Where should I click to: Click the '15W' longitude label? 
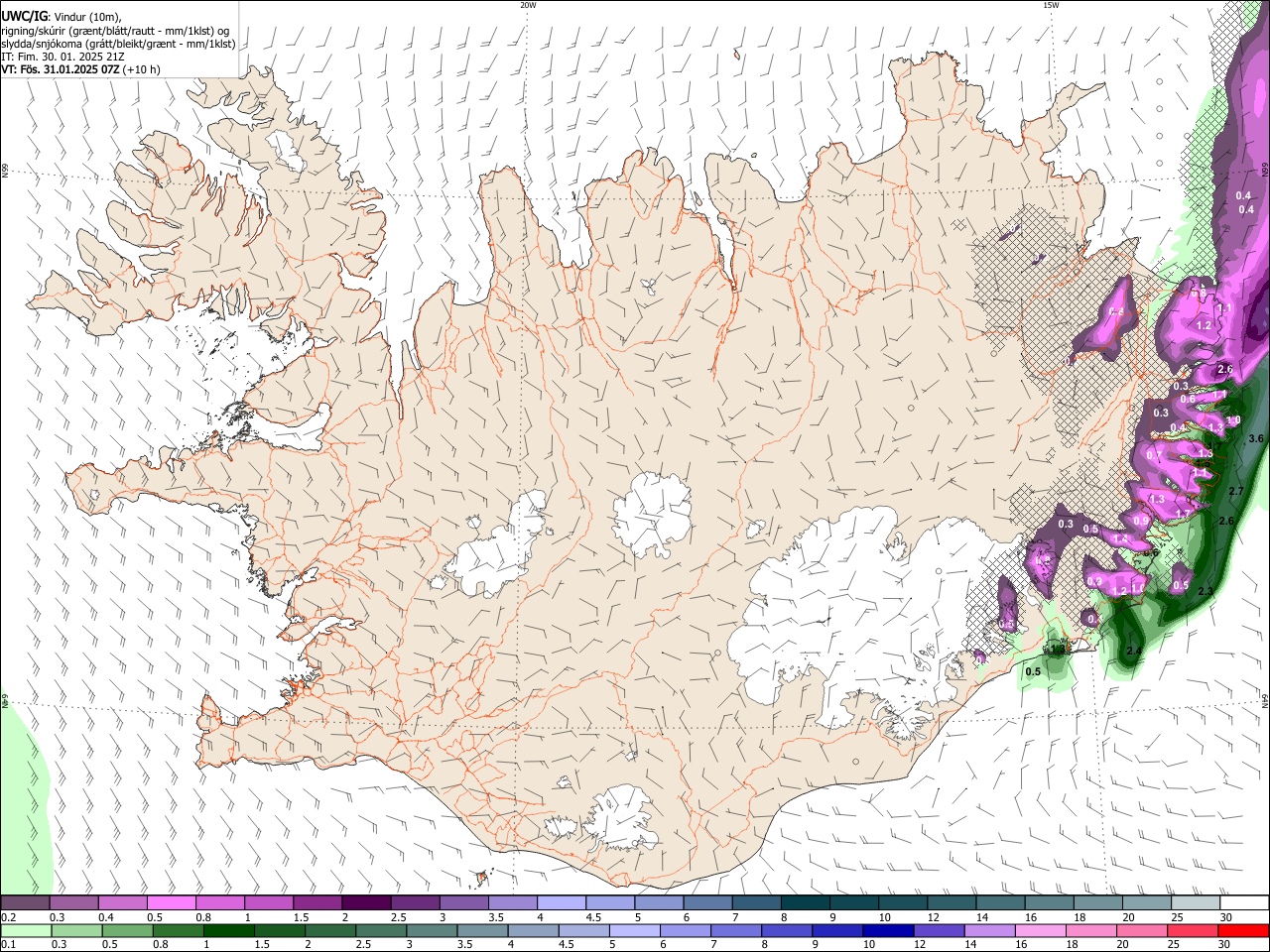pos(1051,5)
